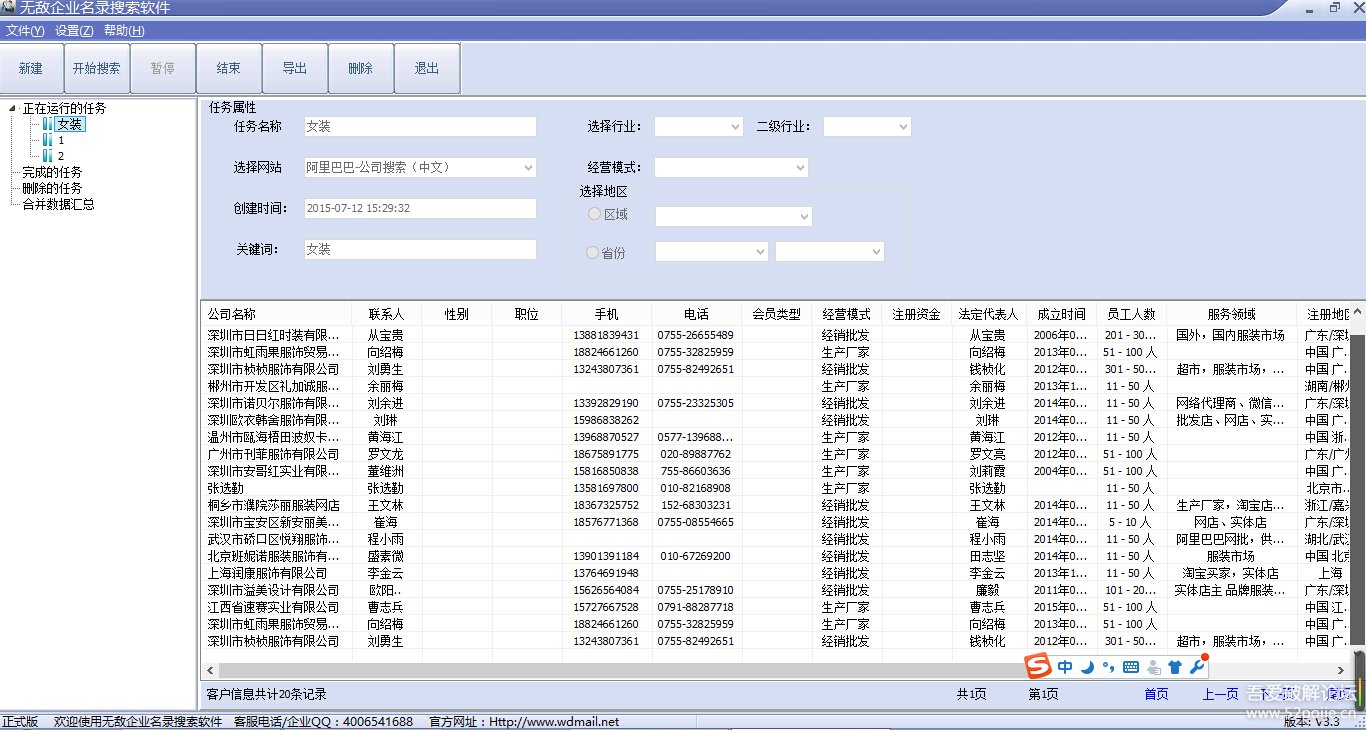This screenshot has height=730, width=1366.
Task: Export results using the 导出 button
Action: click(295, 68)
